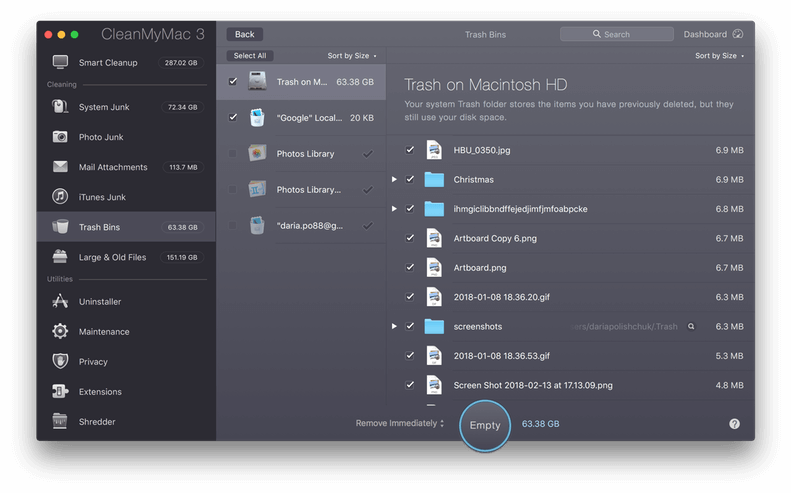Image resolution: width=791 pixels, height=493 pixels.
Task: Click the Christmas folder icon
Action: pos(434,180)
